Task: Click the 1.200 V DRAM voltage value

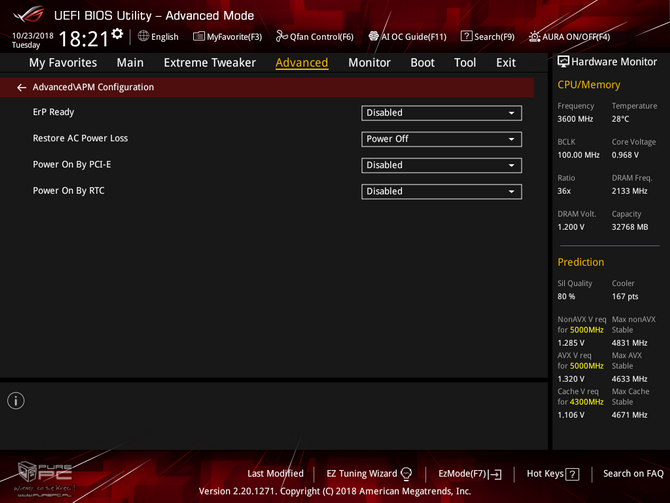Action: [x=571, y=227]
